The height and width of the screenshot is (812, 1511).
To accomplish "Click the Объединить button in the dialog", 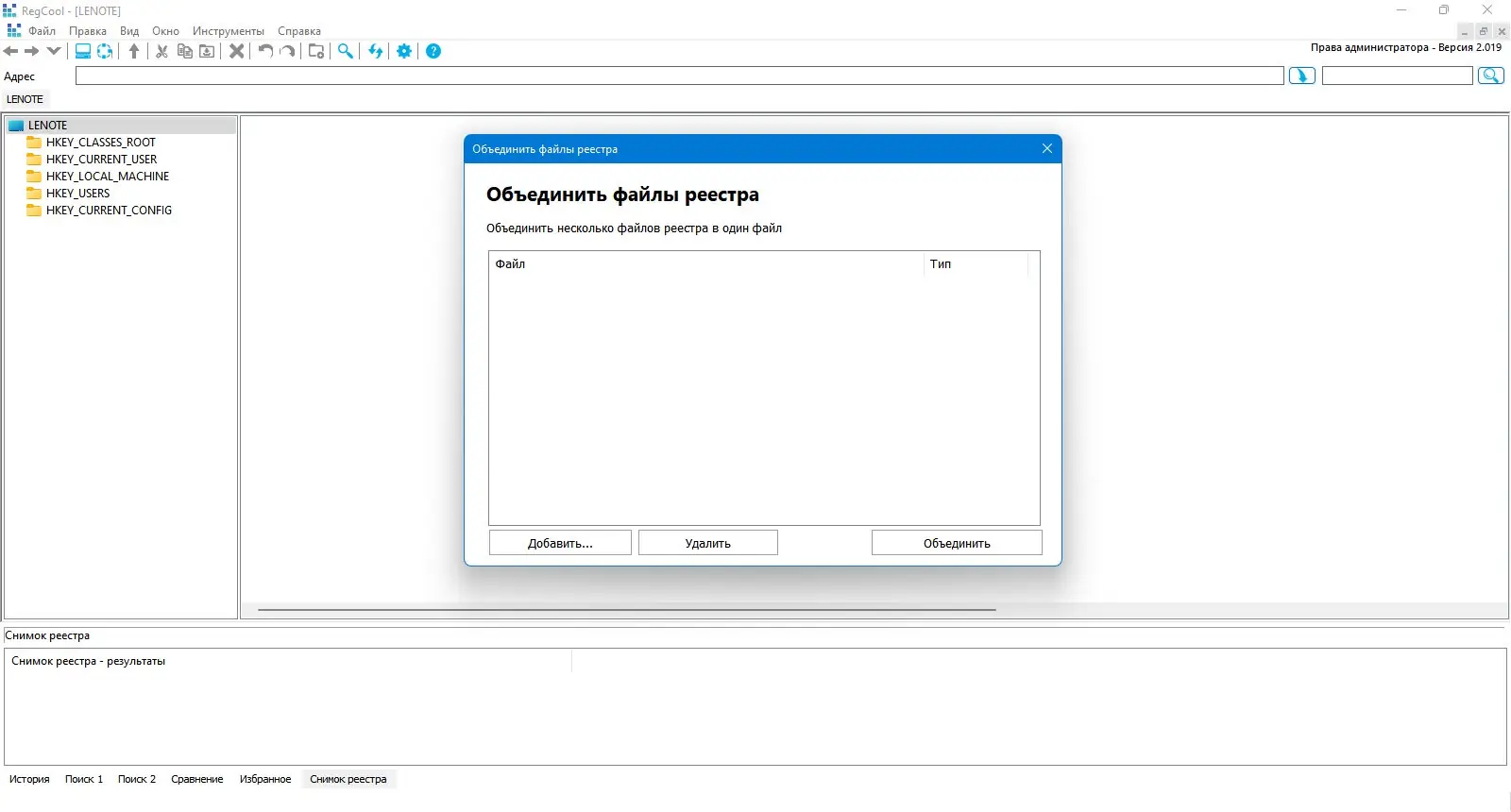I will pos(957,543).
